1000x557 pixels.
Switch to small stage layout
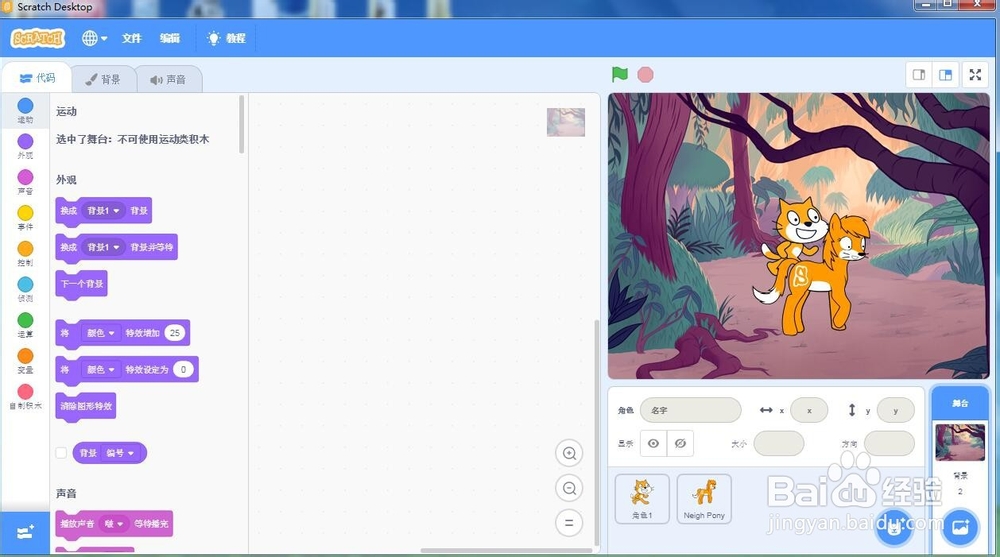pos(919,75)
